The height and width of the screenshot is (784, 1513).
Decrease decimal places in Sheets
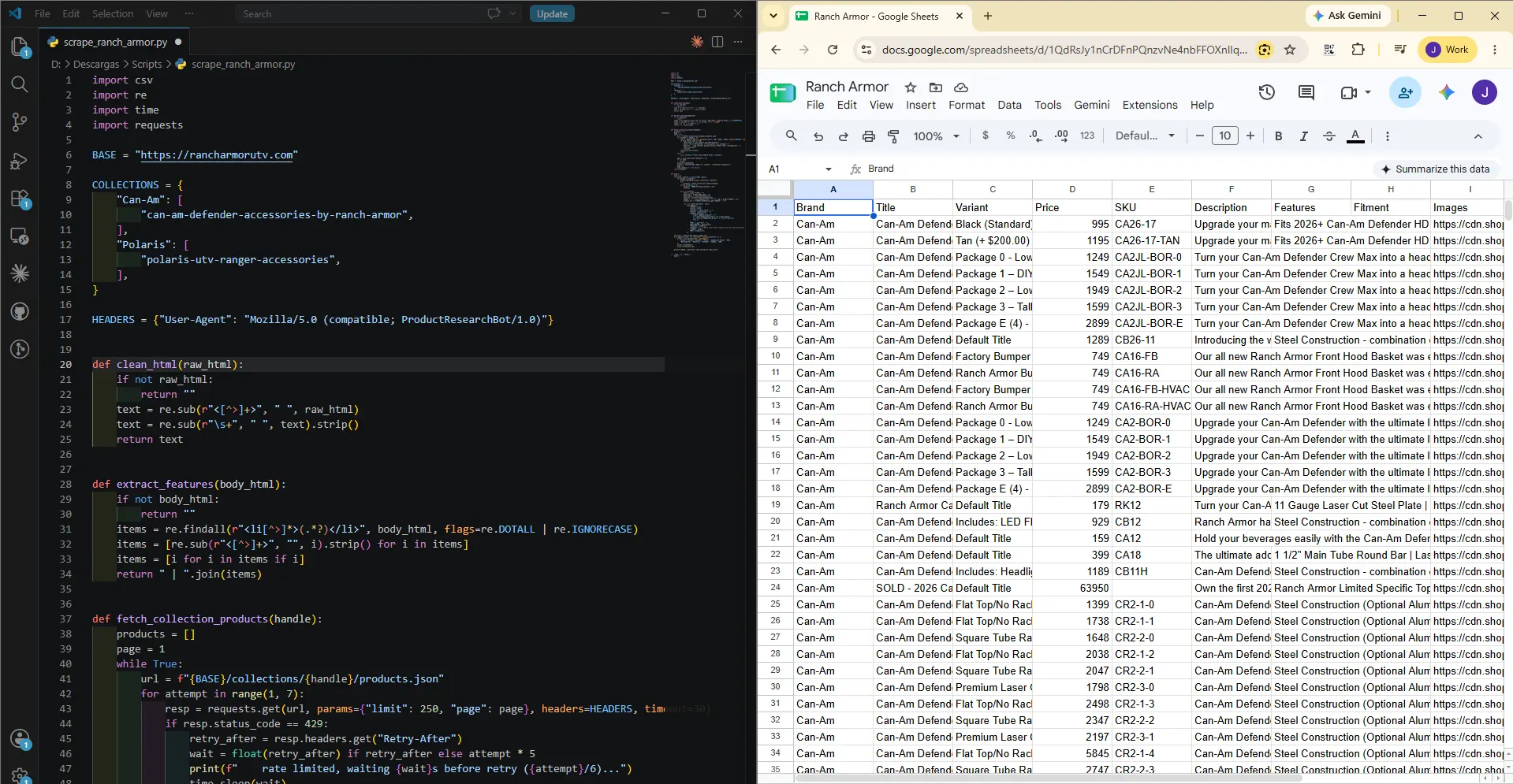(1036, 136)
